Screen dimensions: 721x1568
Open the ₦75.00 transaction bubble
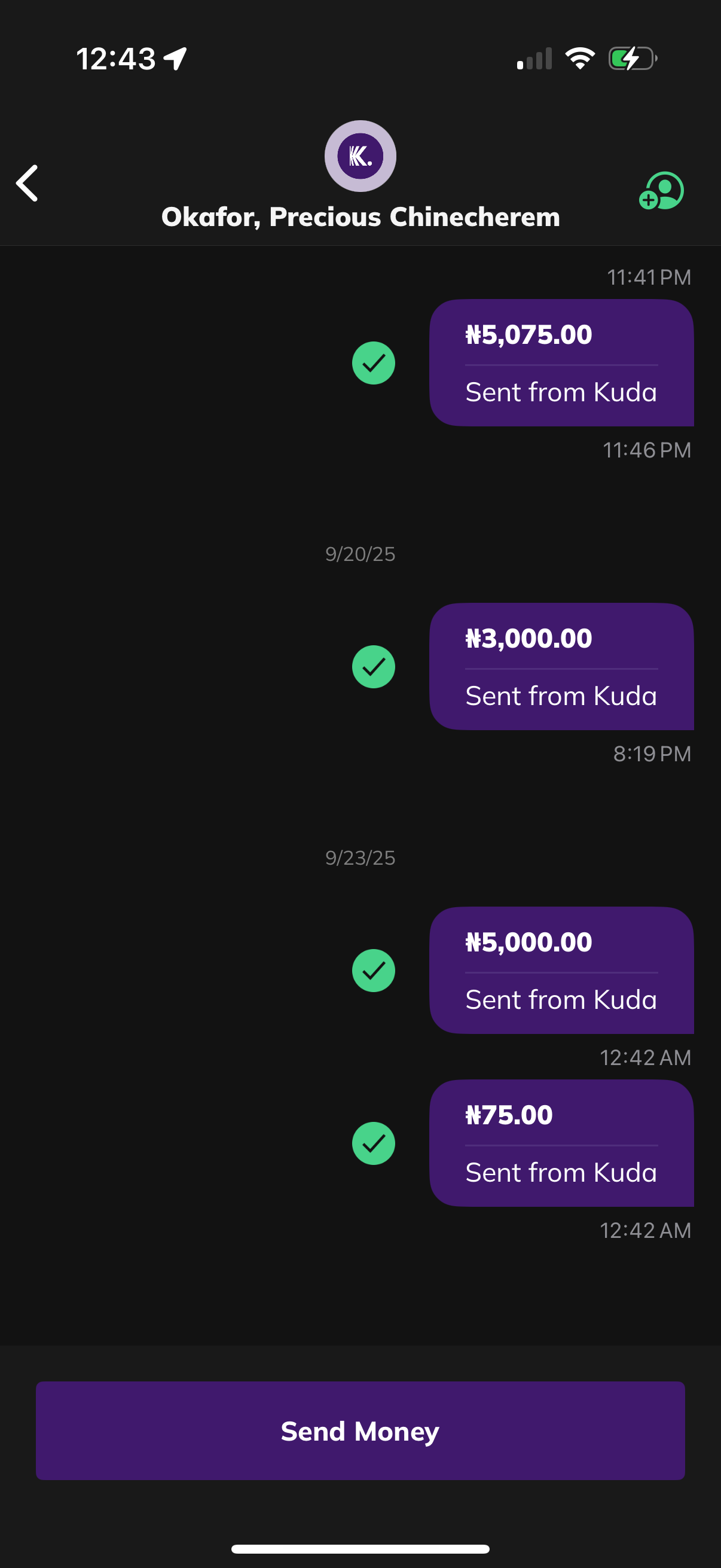pyautogui.click(x=561, y=1143)
